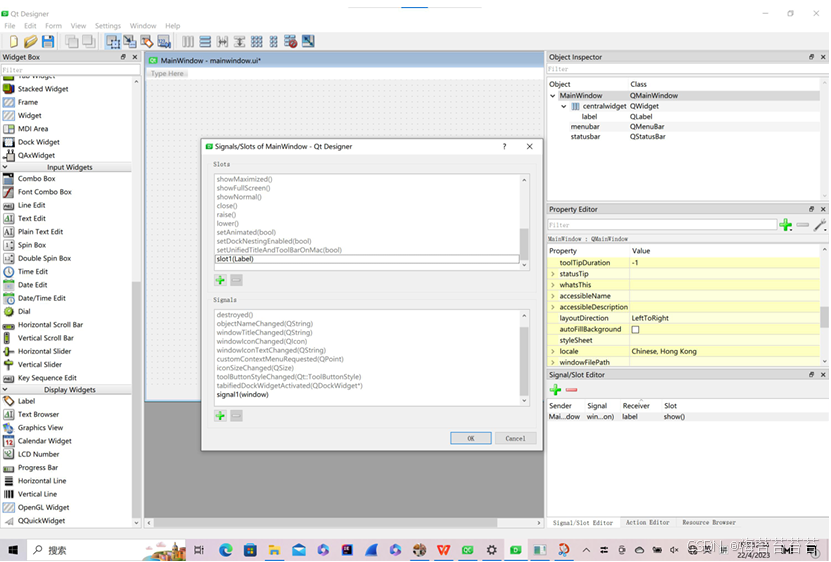Apply Lay Out in a Form Layout
Viewport: 831px width, 562px height.
coord(273,41)
